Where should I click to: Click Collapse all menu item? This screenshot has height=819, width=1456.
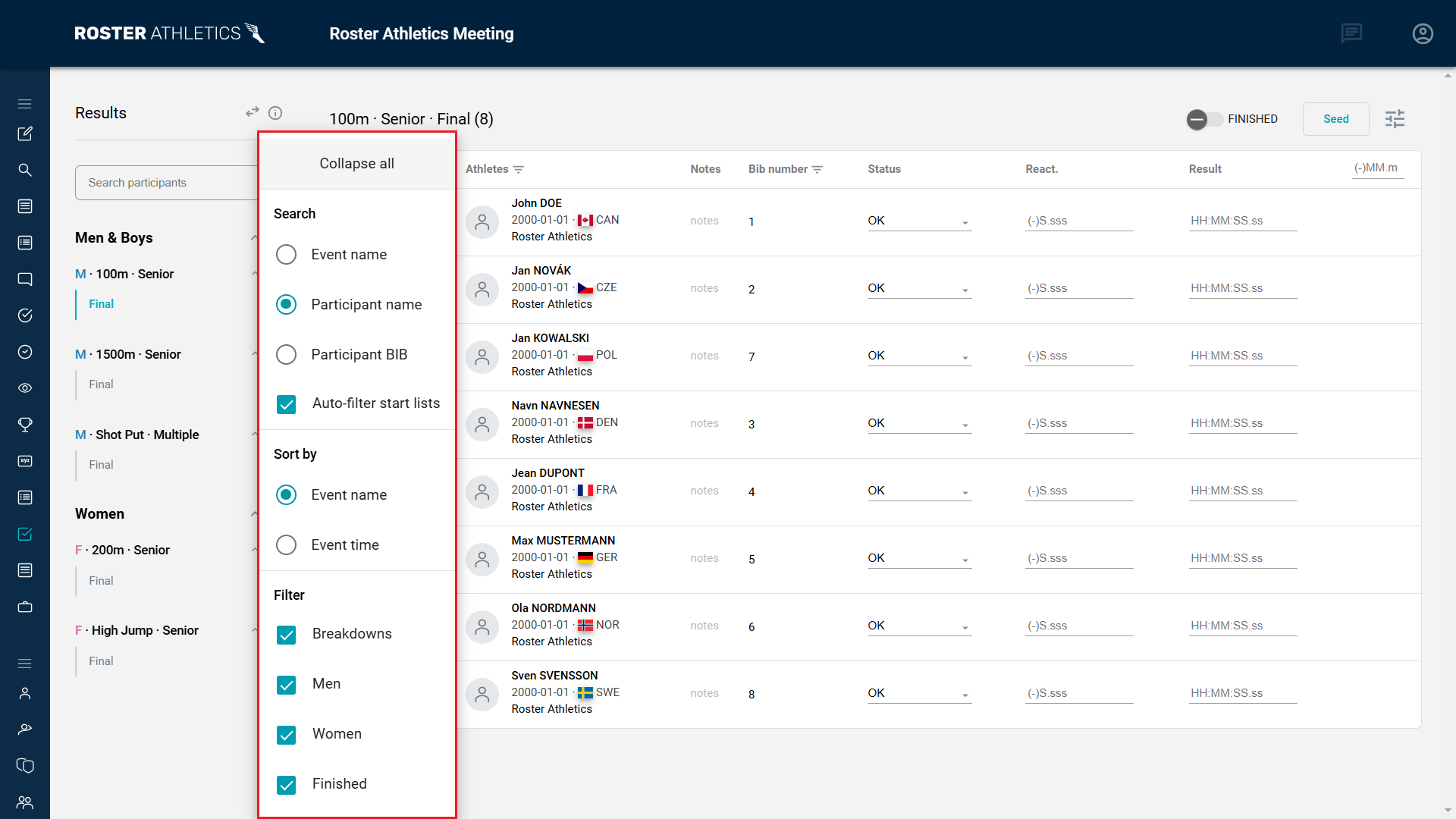coord(356,164)
